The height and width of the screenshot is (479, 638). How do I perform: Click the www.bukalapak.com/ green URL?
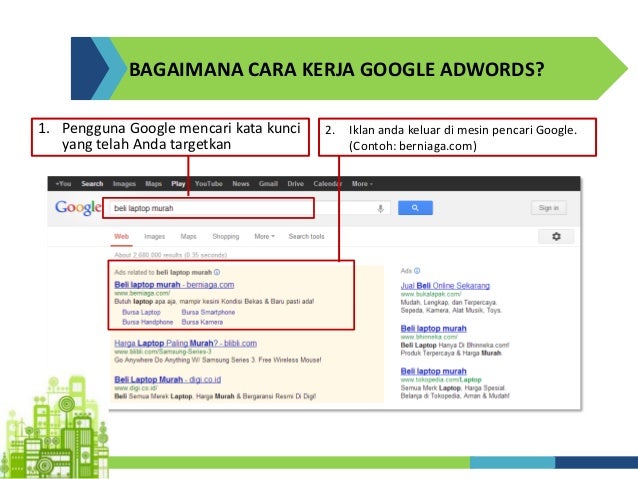click(x=431, y=294)
